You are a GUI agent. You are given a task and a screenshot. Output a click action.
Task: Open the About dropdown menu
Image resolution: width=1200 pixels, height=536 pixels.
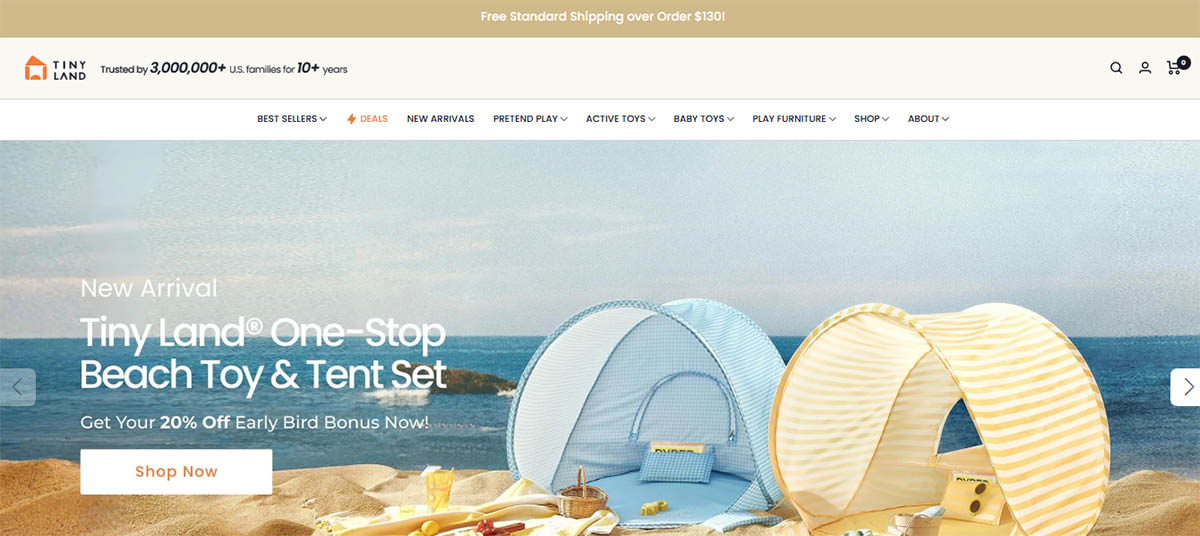coord(928,119)
